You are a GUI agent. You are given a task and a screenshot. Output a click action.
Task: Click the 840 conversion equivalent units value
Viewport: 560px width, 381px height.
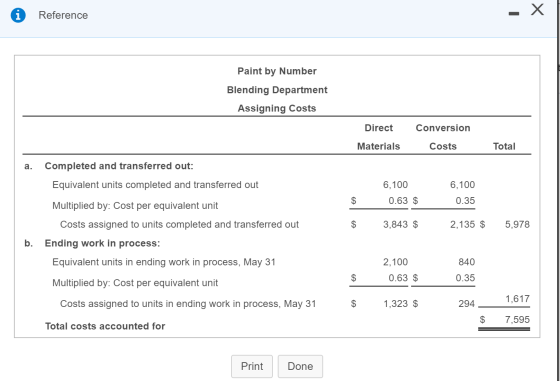click(x=467, y=262)
